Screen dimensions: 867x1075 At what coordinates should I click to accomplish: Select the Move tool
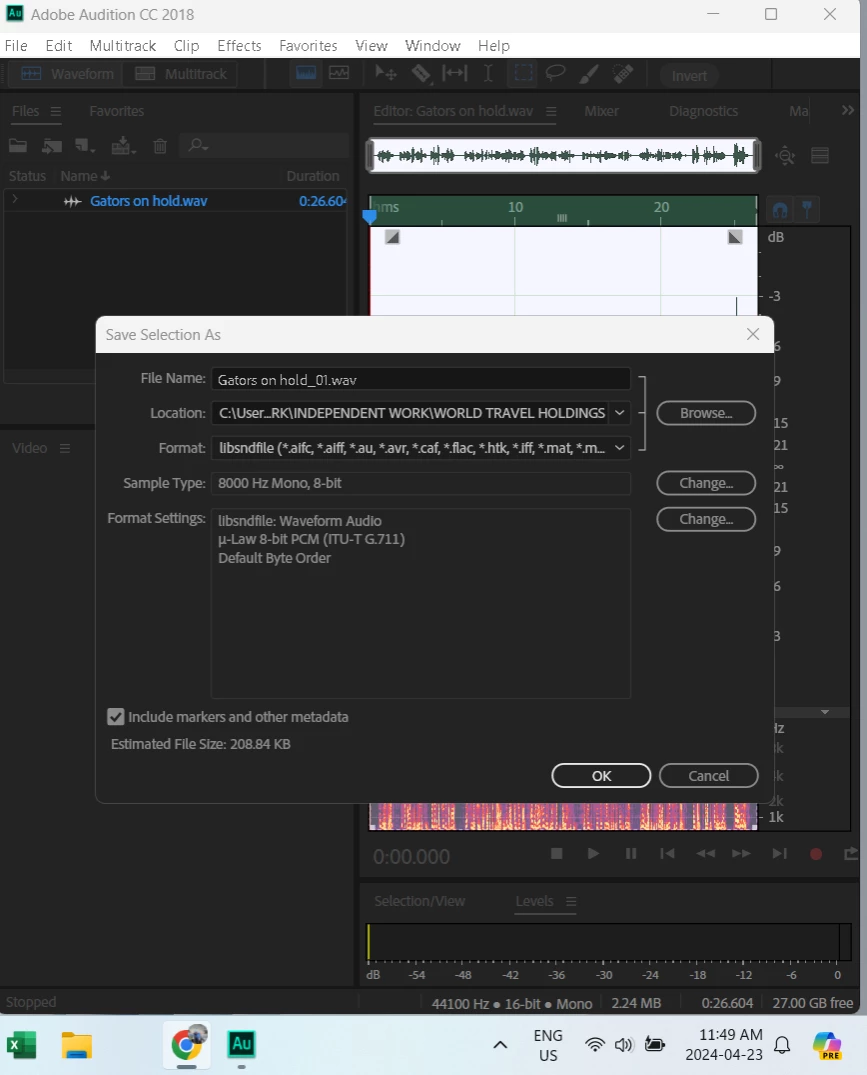click(385, 73)
